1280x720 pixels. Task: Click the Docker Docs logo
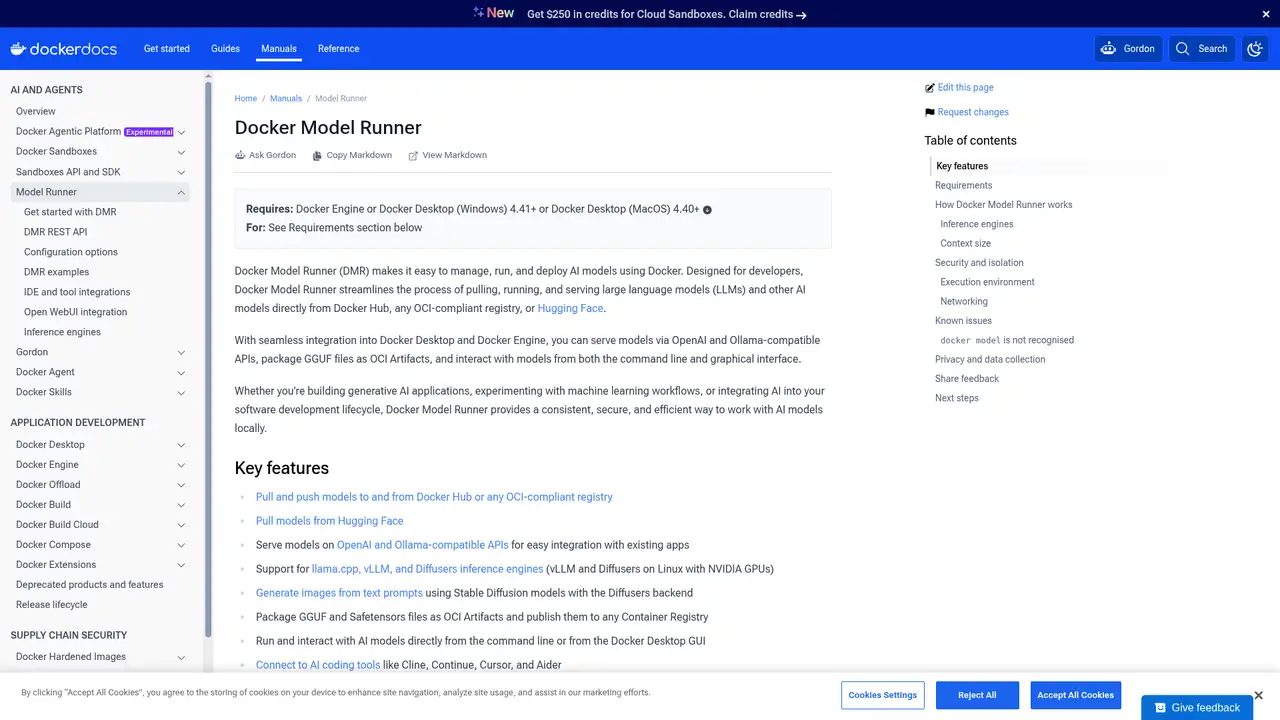[x=63, y=49]
